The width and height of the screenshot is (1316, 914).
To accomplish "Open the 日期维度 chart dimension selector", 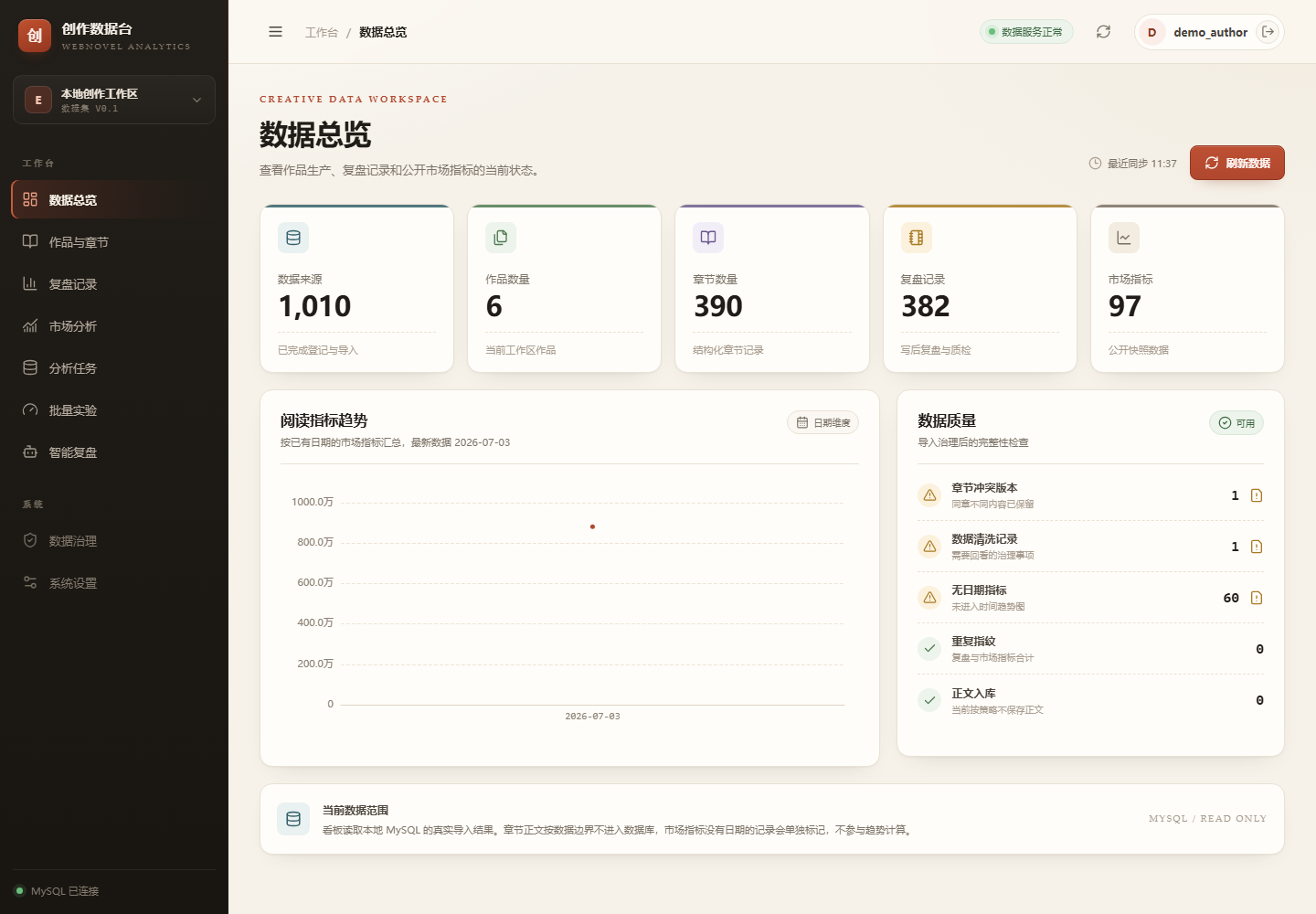I will click(x=822, y=422).
